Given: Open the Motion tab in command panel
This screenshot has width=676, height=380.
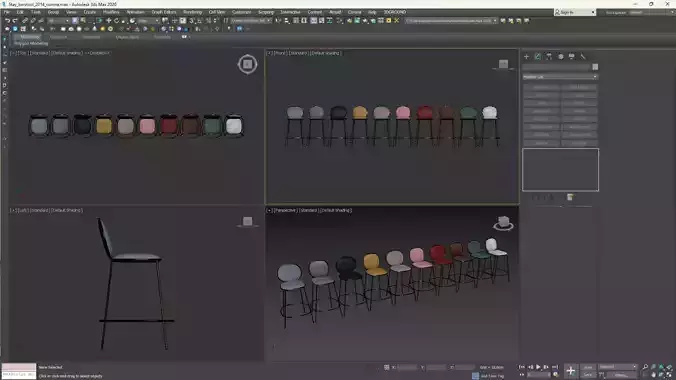Looking at the screenshot, I should [x=560, y=57].
